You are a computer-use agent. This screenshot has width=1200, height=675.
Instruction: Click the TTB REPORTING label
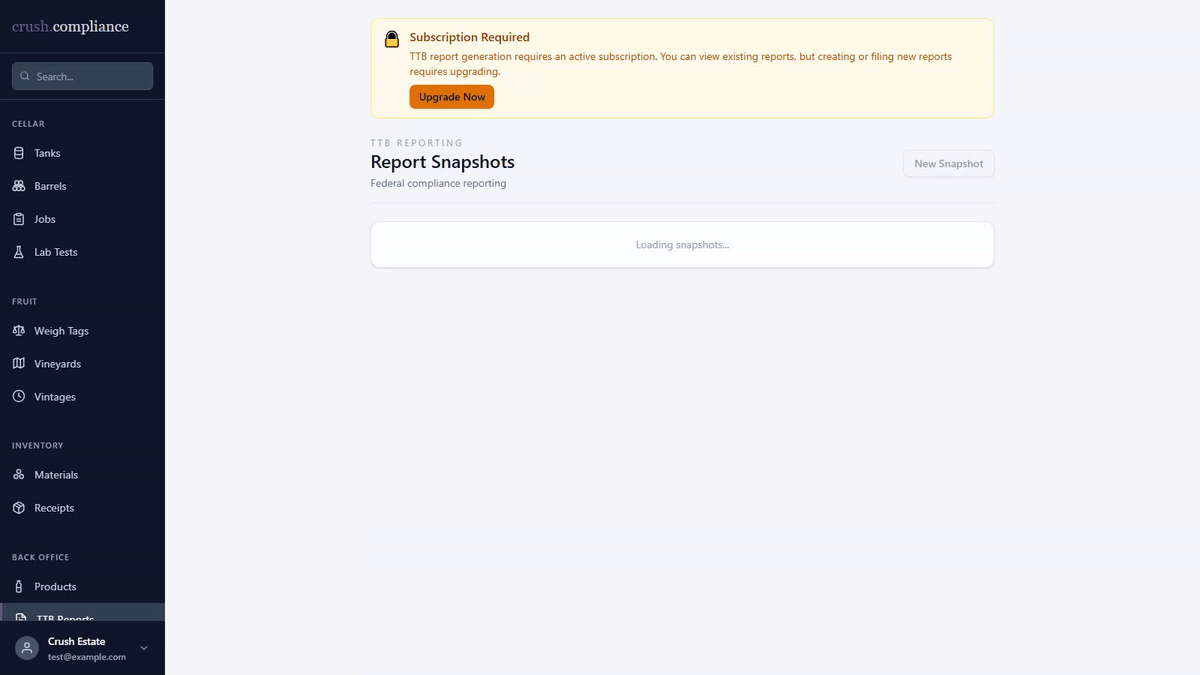[x=416, y=143]
